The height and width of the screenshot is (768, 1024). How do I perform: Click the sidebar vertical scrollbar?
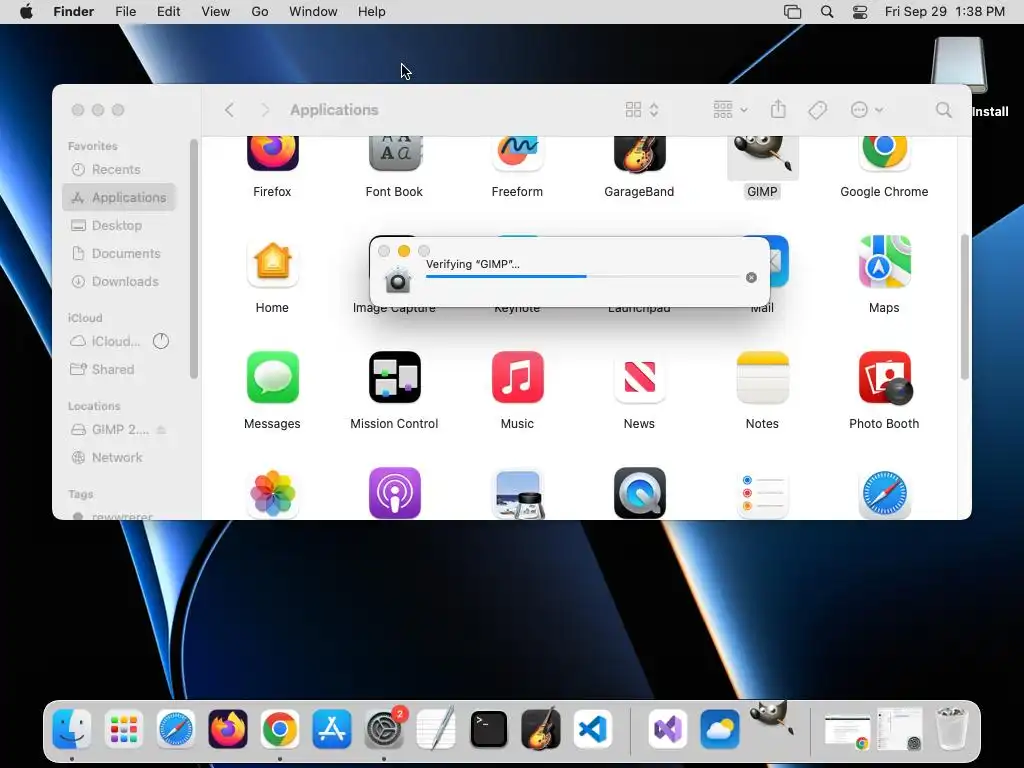[x=193, y=259]
